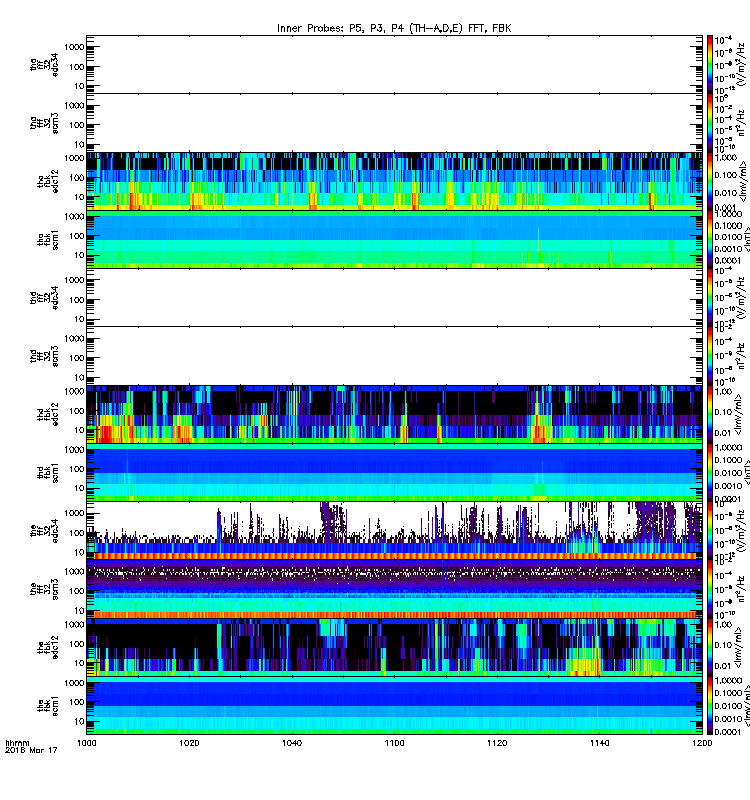Viewport: 750px width, 800px height.
Task: Click the (V/m)²/Hz unit label of top color bar
Action: 742,64
